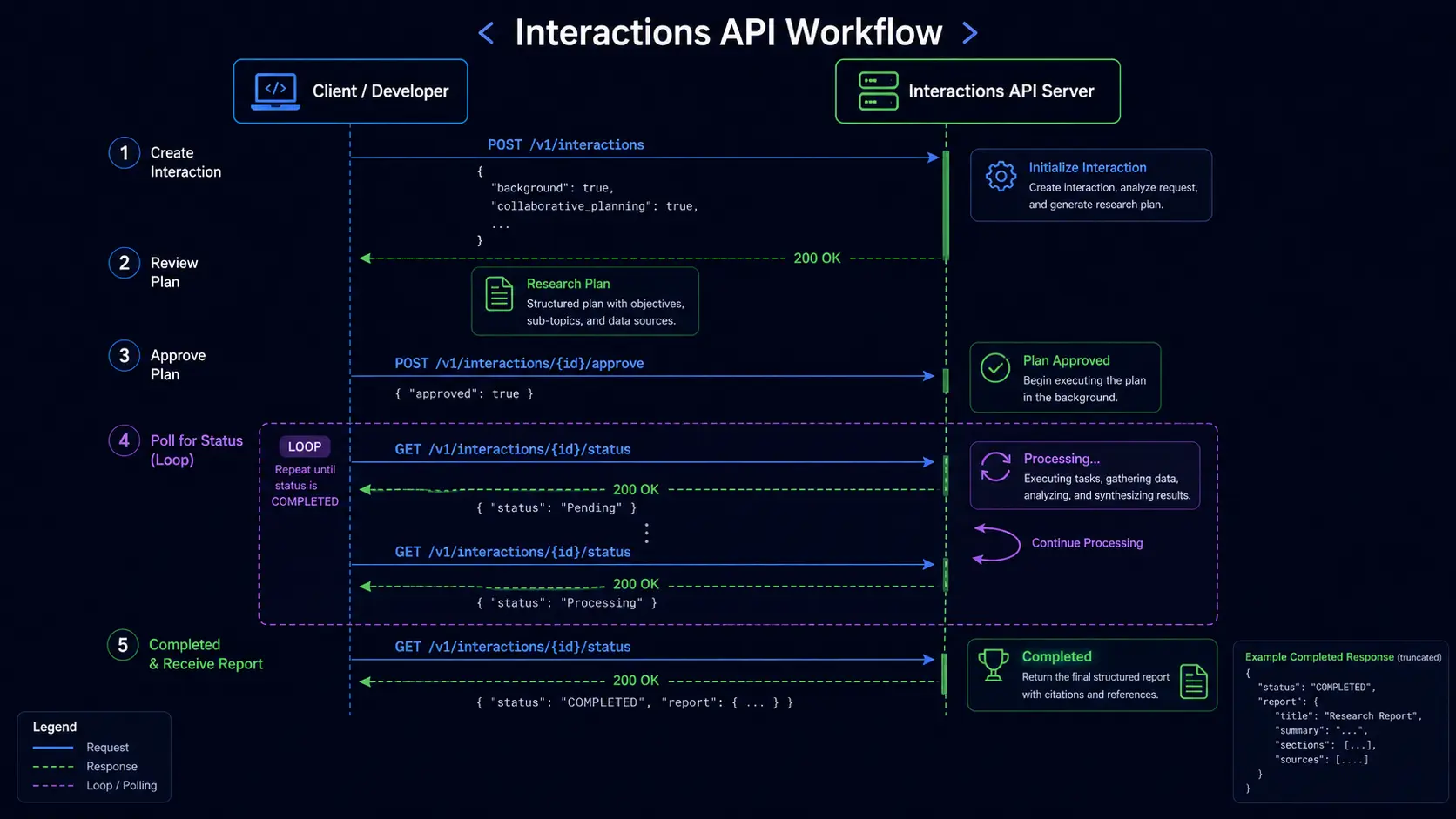Viewport: 1456px width, 819px height.
Task: Click the "sections": [...] line in example
Action: [1325, 745]
